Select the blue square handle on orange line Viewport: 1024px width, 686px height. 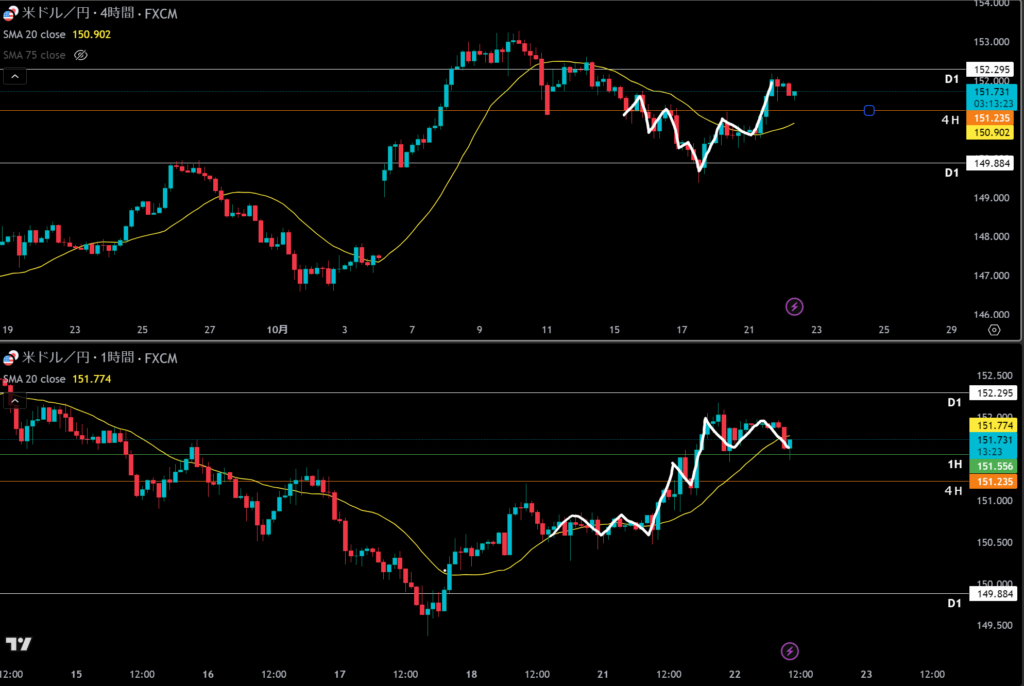[868, 110]
